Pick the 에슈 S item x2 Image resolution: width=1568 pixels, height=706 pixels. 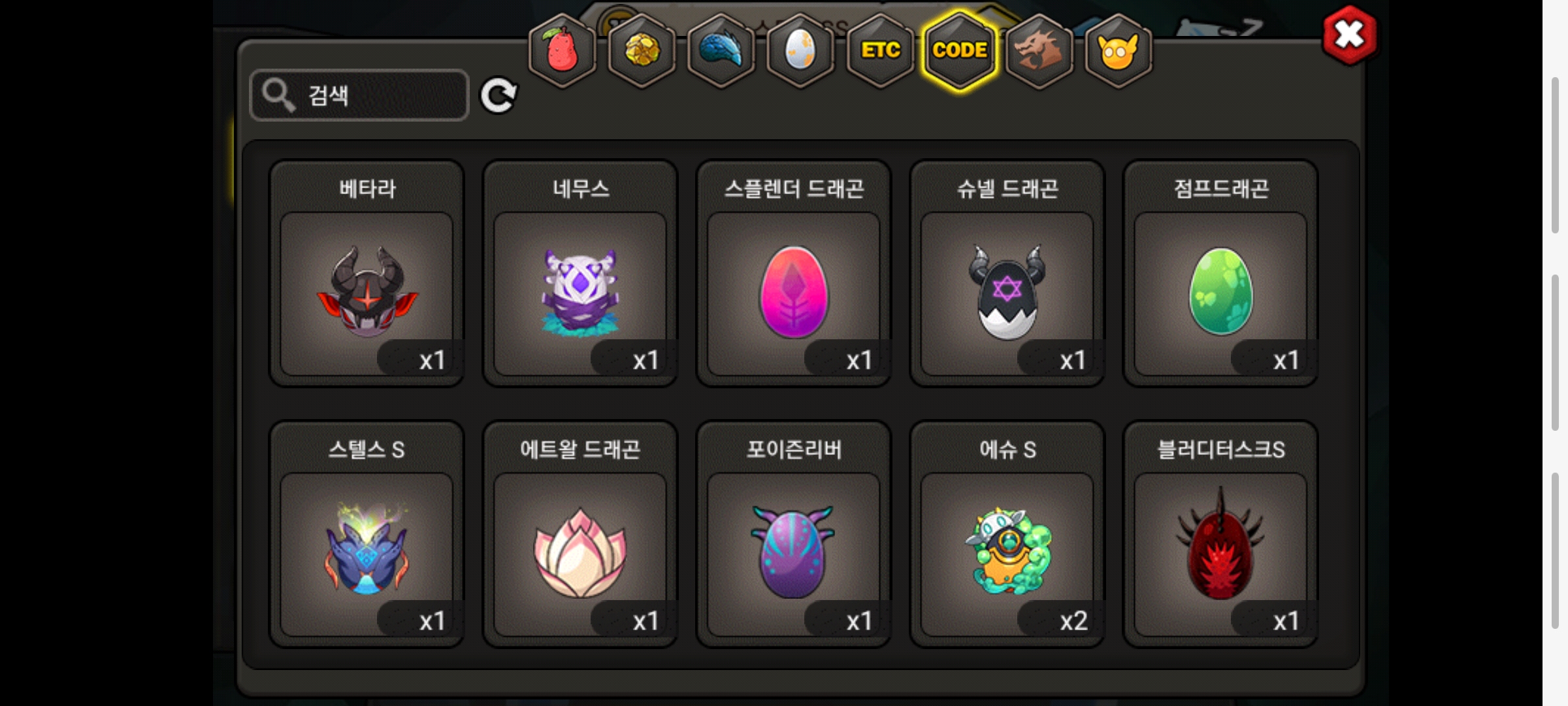(x=1007, y=534)
